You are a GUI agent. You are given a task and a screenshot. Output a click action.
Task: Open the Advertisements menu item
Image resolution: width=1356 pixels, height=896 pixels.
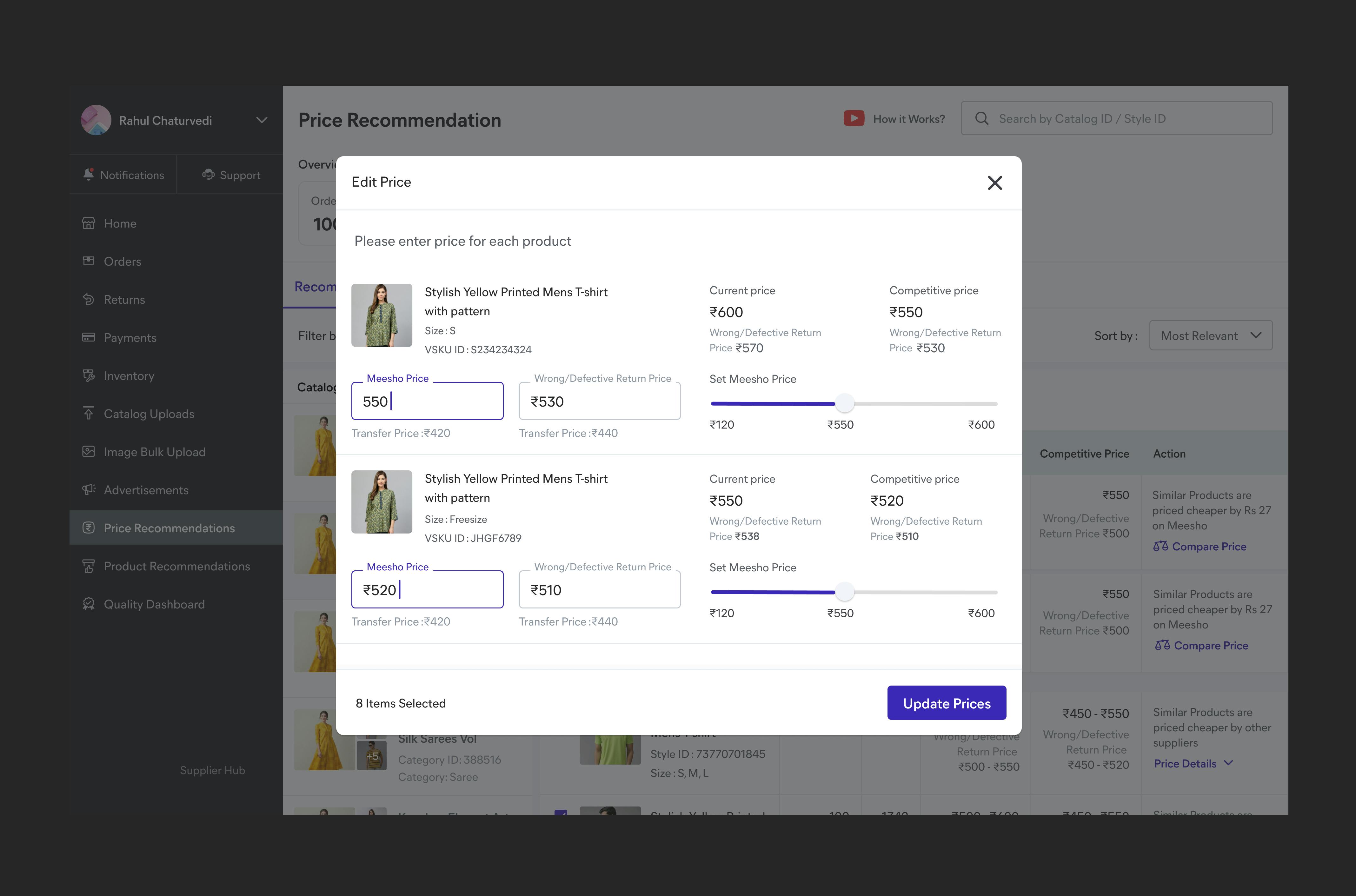[x=176, y=490]
